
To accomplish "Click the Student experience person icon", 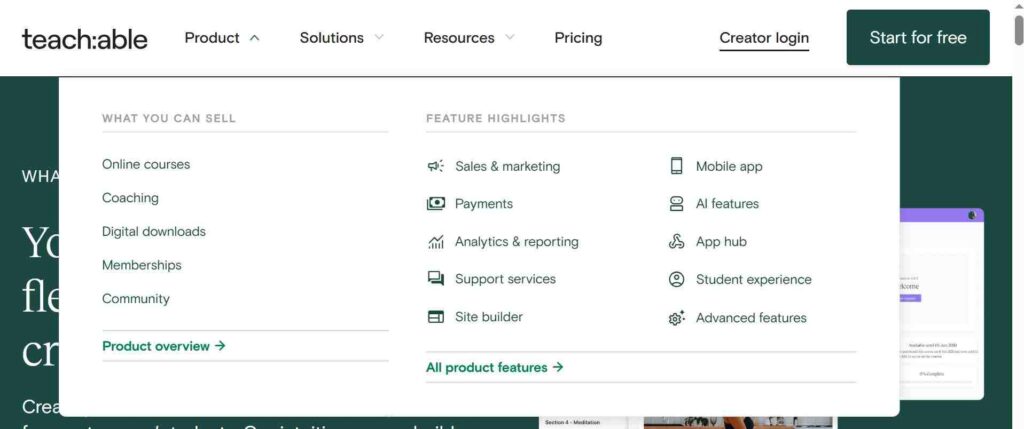I will (677, 279).
